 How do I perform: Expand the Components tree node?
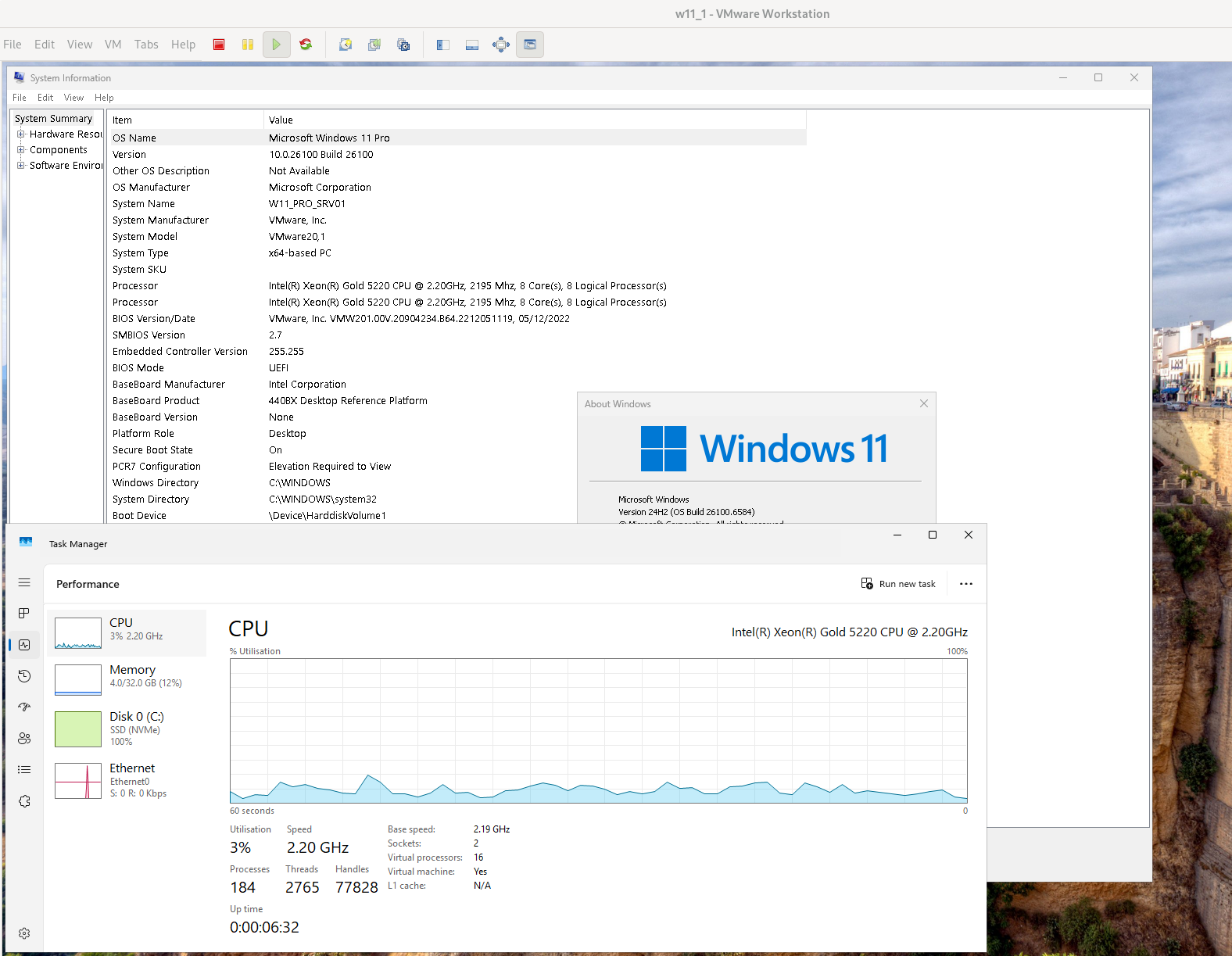tap(21, 150)
